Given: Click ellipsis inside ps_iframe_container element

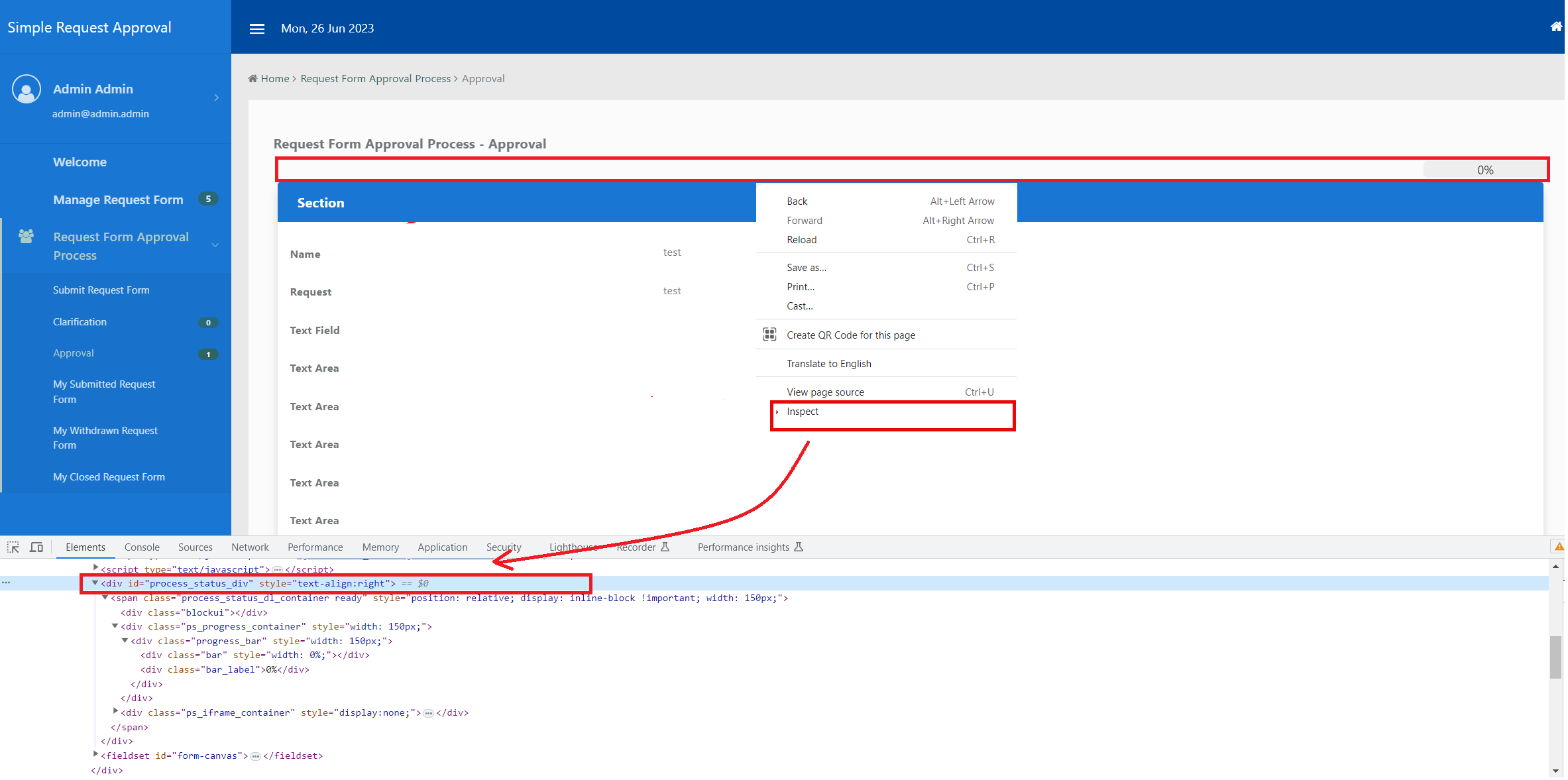Looking at the screenshot, I should point(429,713).
